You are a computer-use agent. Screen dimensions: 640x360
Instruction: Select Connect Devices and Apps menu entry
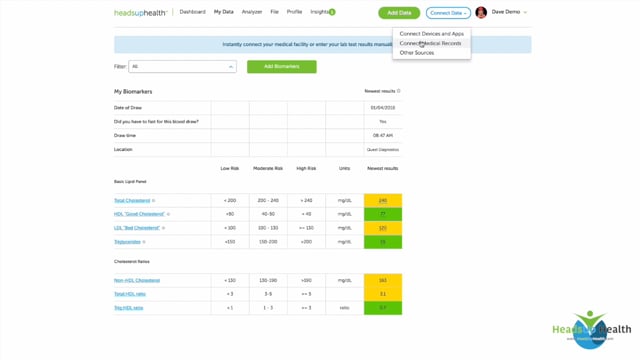(431, 33)
